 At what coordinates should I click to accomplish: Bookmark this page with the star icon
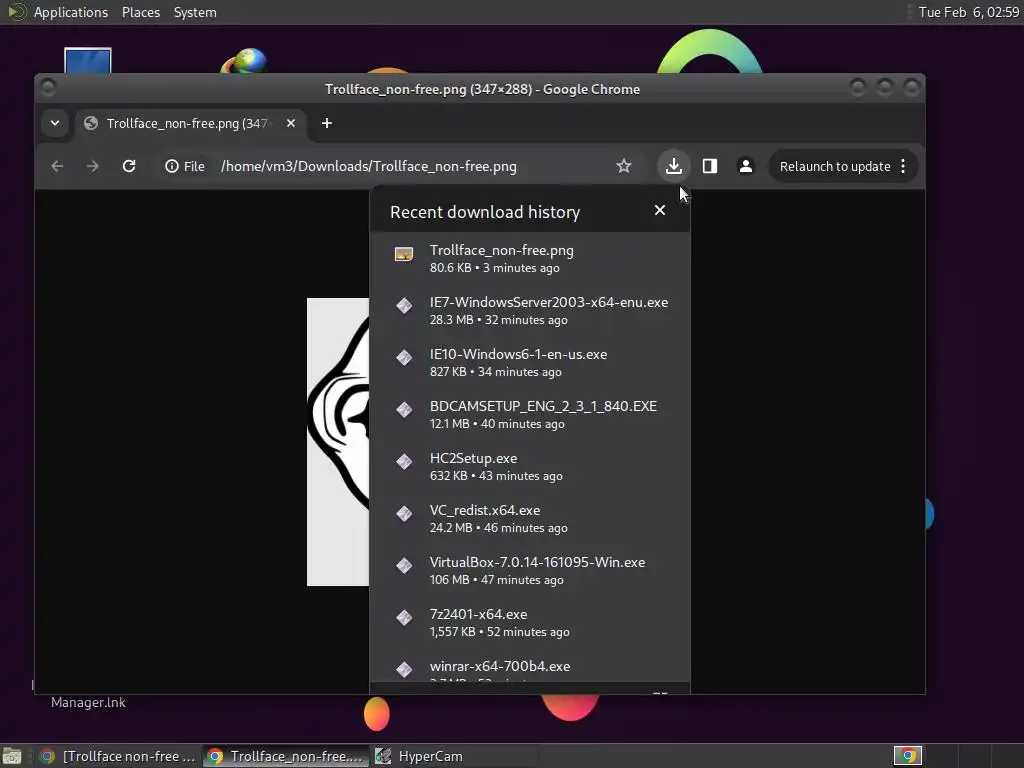point(624,167)
